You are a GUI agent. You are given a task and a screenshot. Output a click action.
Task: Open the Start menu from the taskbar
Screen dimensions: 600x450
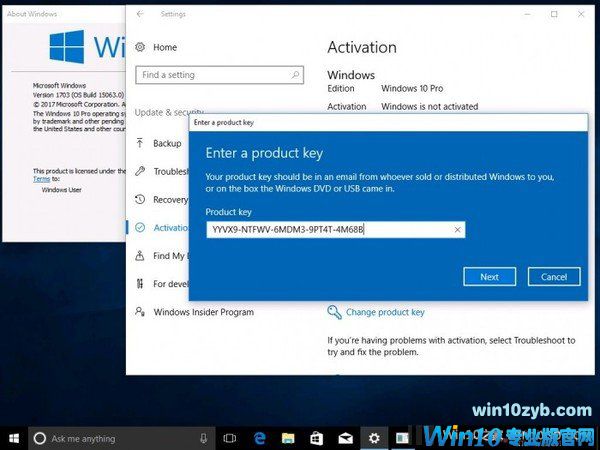coord(14,438)
